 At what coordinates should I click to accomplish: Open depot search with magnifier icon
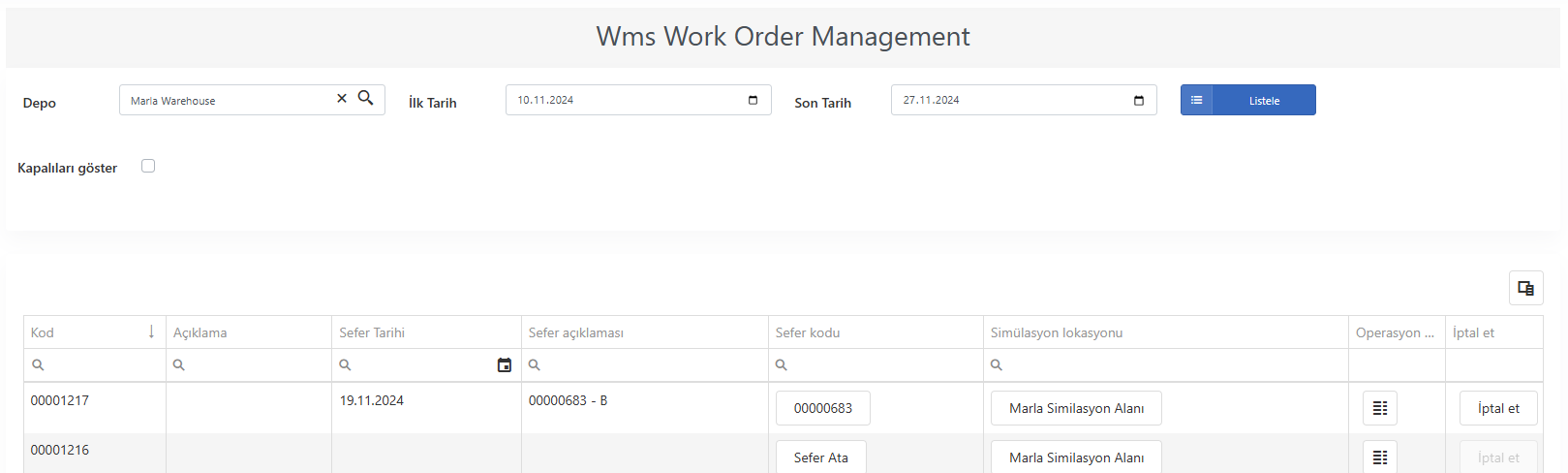[x=366, y=98]
